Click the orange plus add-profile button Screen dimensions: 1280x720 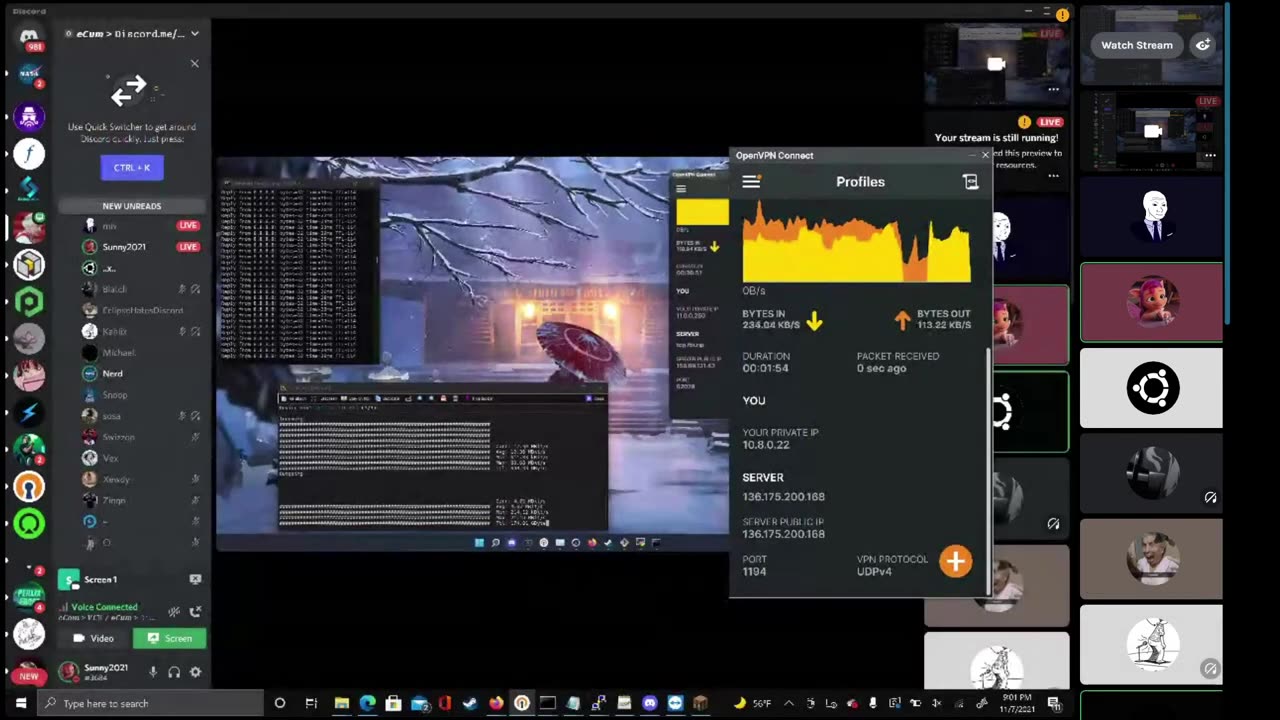click(x=955, y=561)
